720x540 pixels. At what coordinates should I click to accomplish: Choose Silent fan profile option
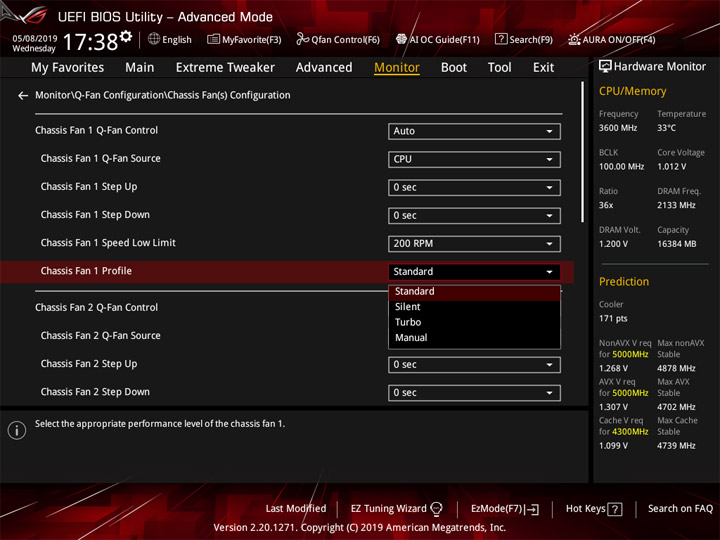(x=474, y=307)
